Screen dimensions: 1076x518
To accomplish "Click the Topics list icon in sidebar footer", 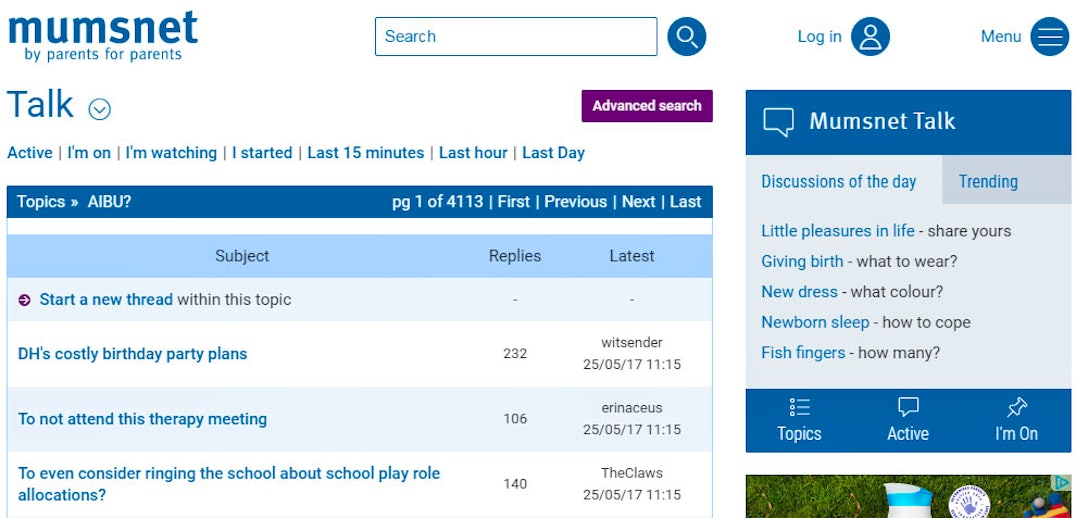I will tap(799, 408).
